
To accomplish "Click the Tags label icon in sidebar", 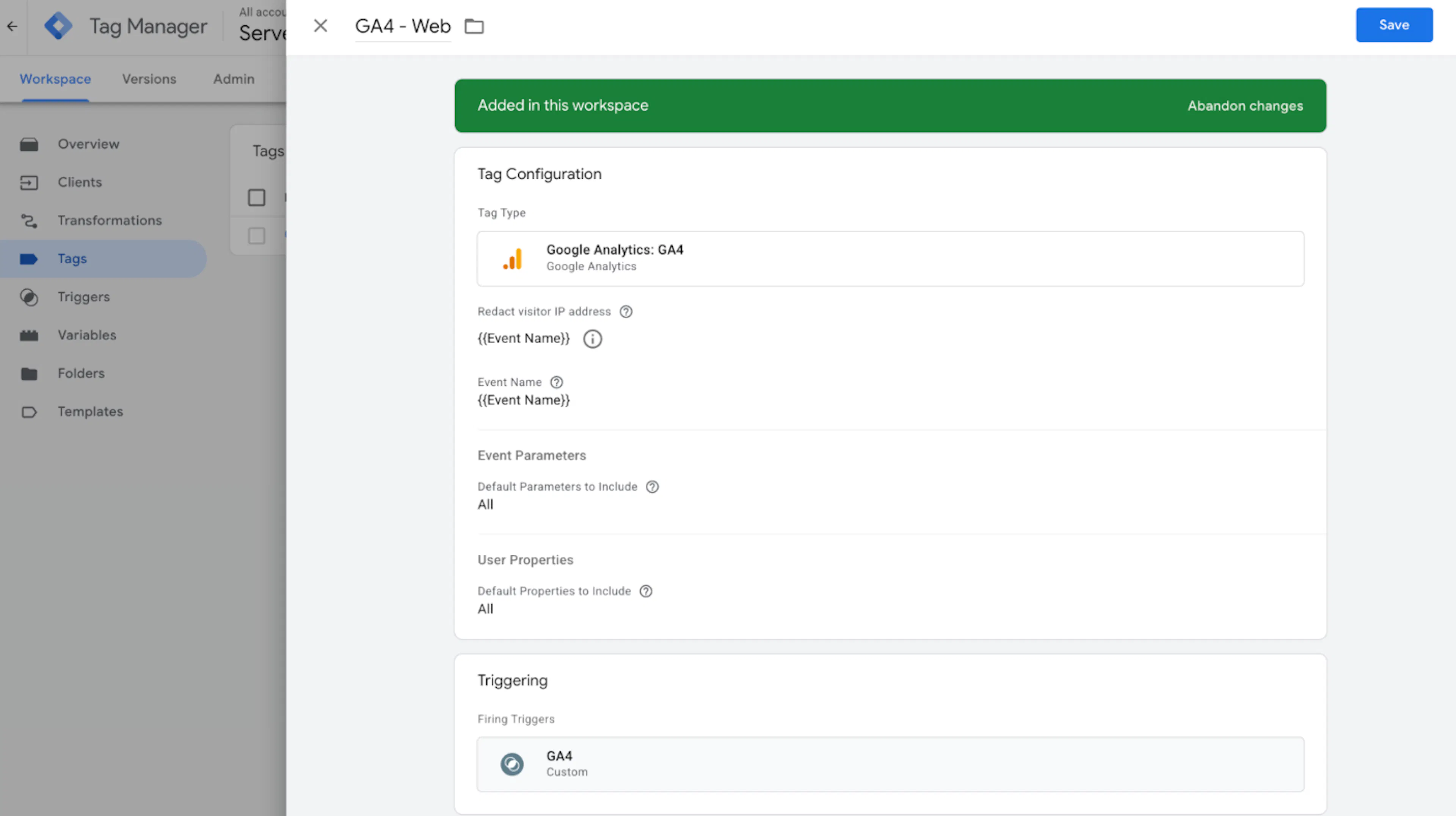I will coord(29,259).
